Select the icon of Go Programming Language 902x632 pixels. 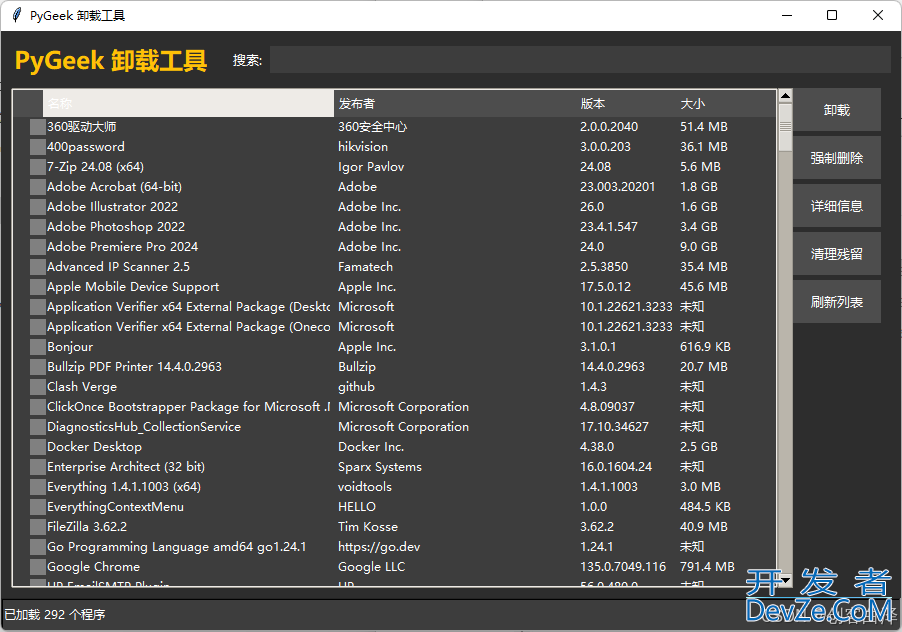tap(37, 547)
